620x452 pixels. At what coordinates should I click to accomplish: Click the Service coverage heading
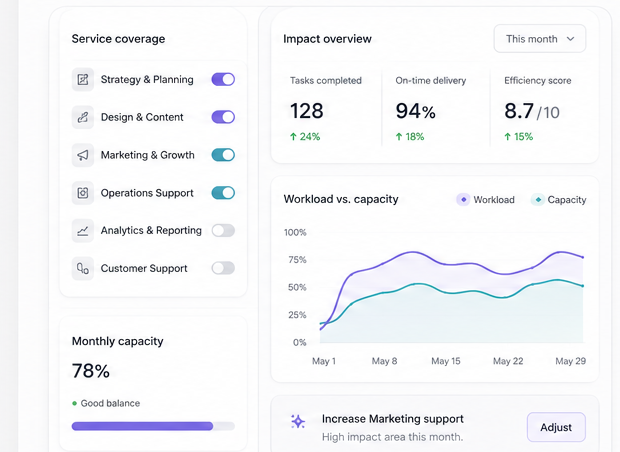(x=118, y=39)
